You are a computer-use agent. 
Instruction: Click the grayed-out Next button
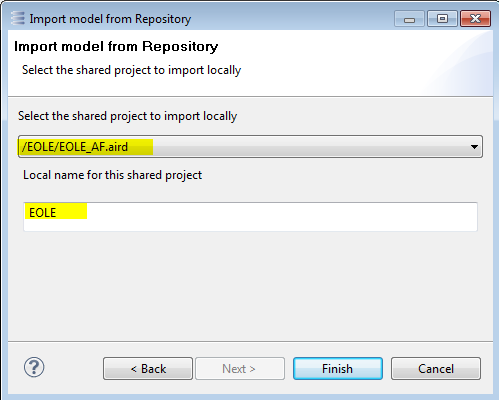(x=240, y=369)
